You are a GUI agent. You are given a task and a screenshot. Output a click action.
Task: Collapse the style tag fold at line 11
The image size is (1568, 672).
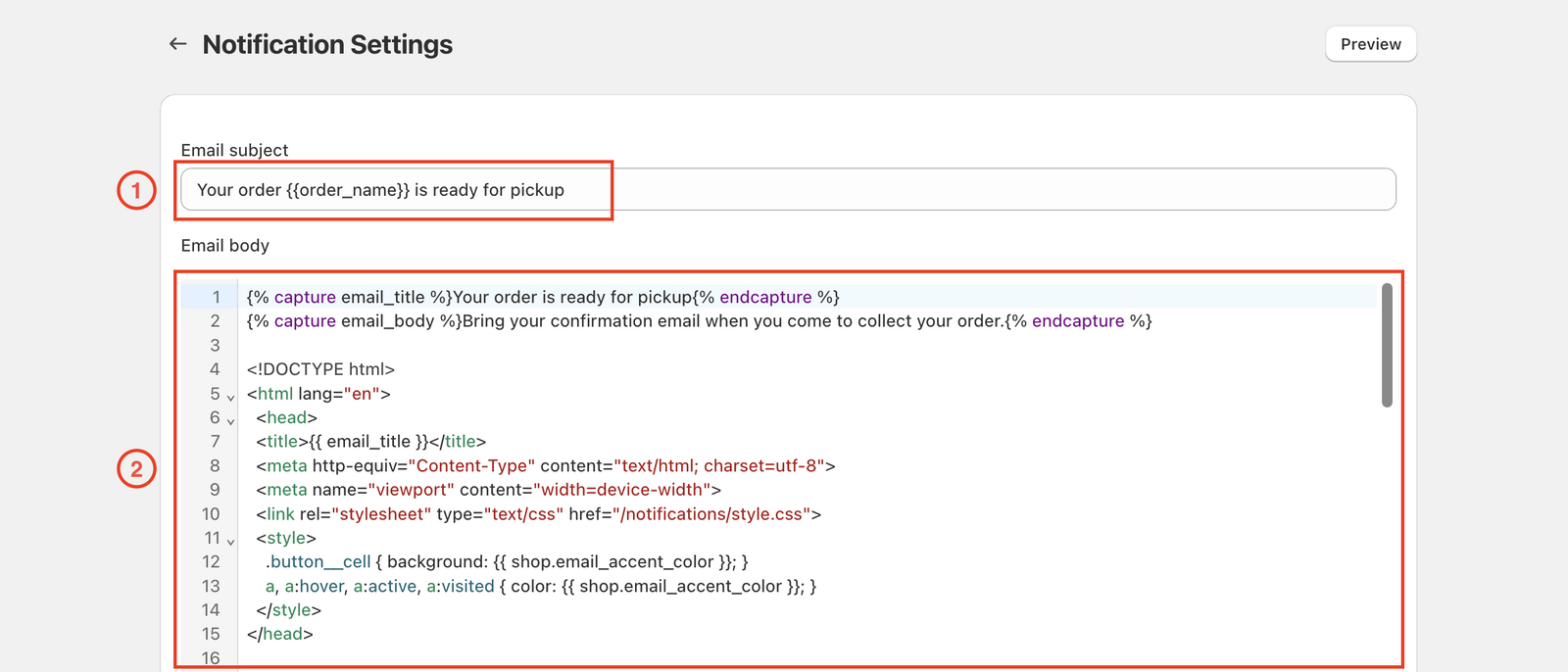pos(231,540)
